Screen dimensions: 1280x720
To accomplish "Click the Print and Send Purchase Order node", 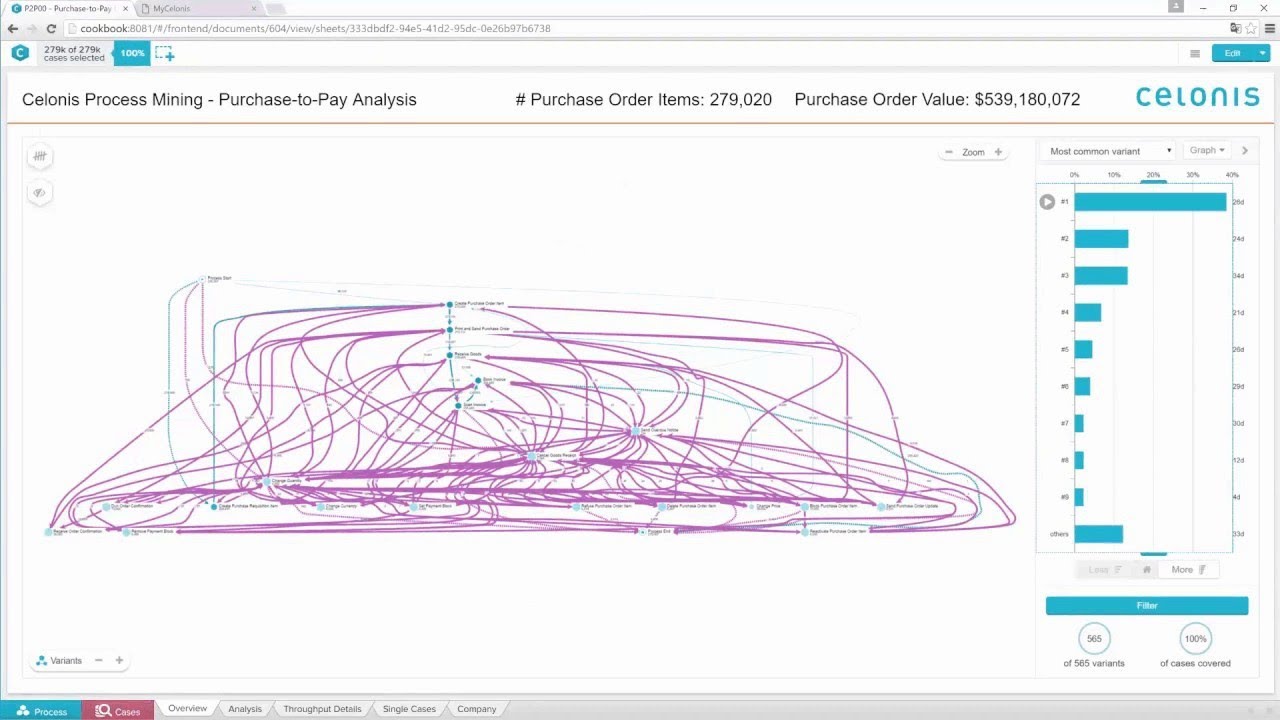I will click(450, 329).
